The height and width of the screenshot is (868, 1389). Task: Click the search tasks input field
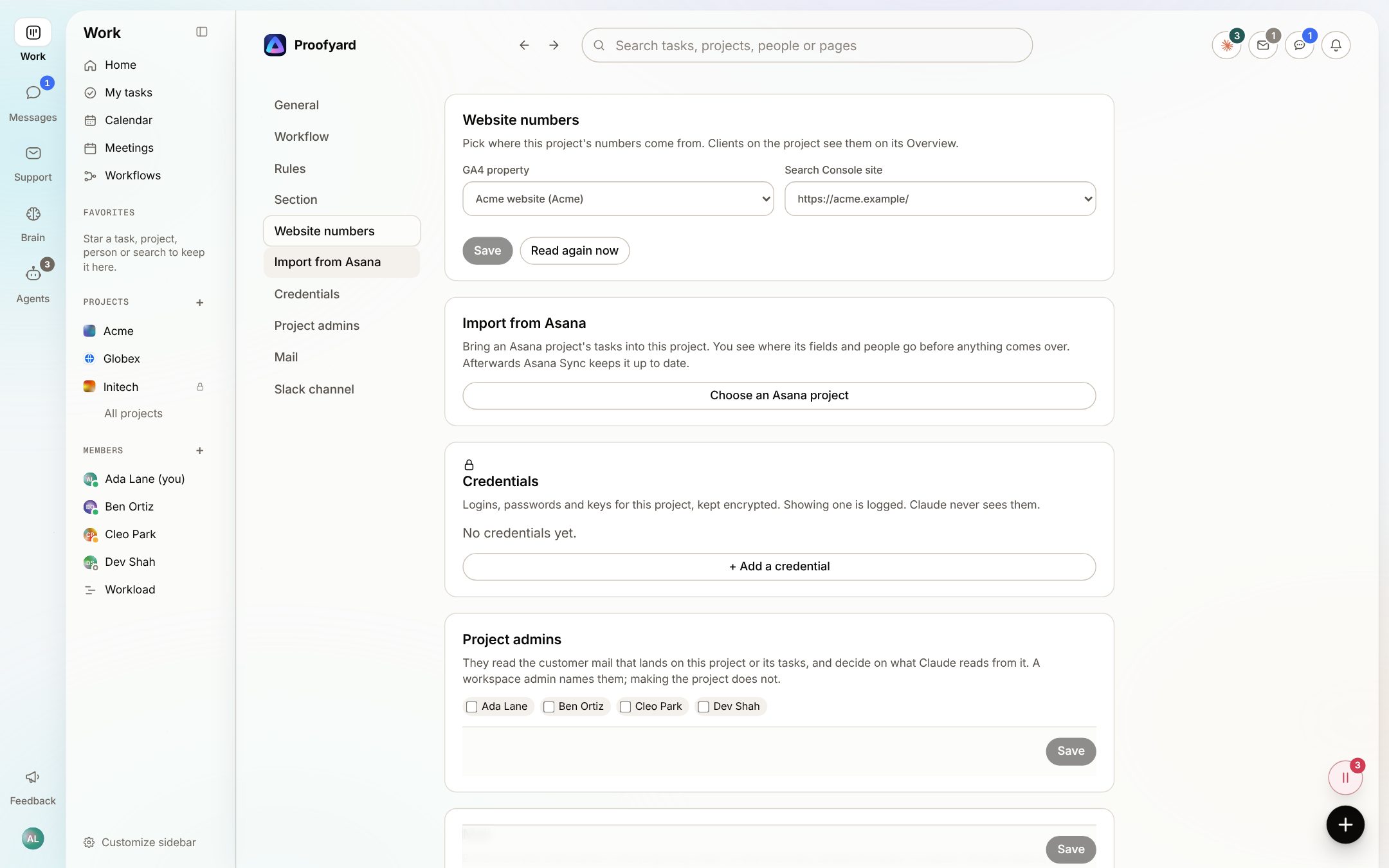(807, 45)
